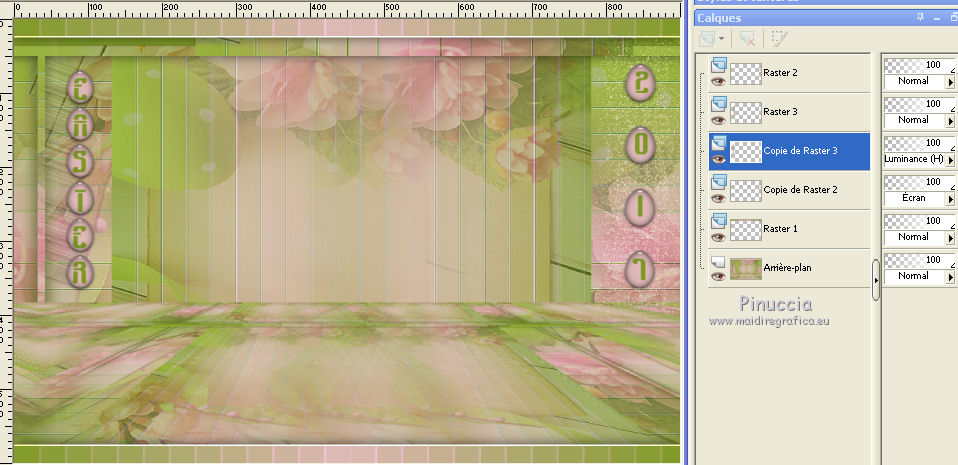Click the letter E egg at the top of EASTER
The width and height of the screenshot is (958, 465).
tap(79, 87)
